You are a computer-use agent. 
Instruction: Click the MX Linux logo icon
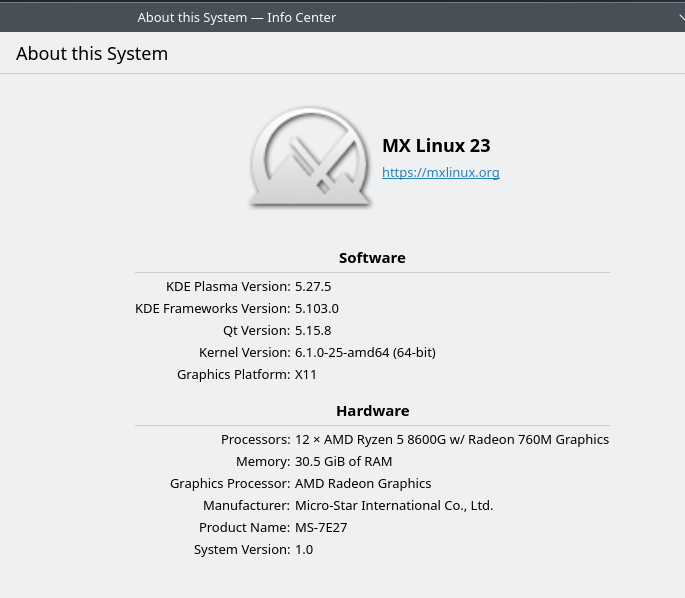(x=310, y=157)
